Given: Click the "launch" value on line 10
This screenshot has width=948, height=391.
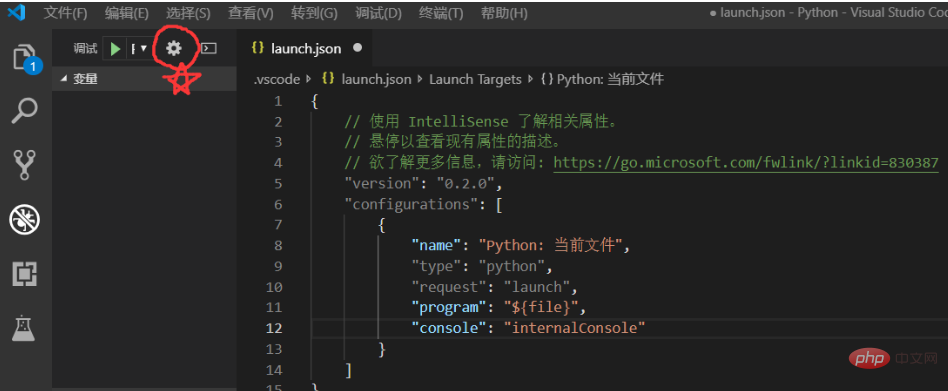Looking at the screenshot, I should pos(537,286).
